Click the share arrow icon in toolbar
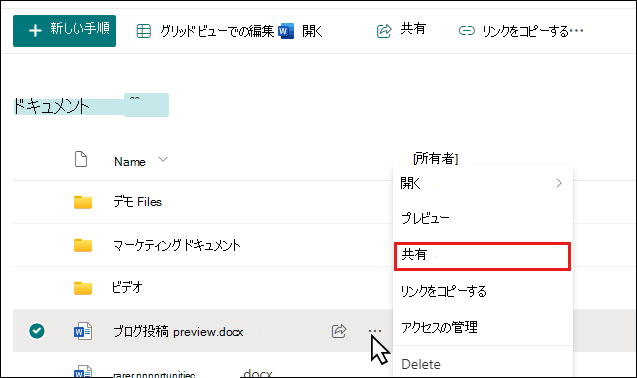The width and height of the screenshot is (637, 378). point(384,31)
